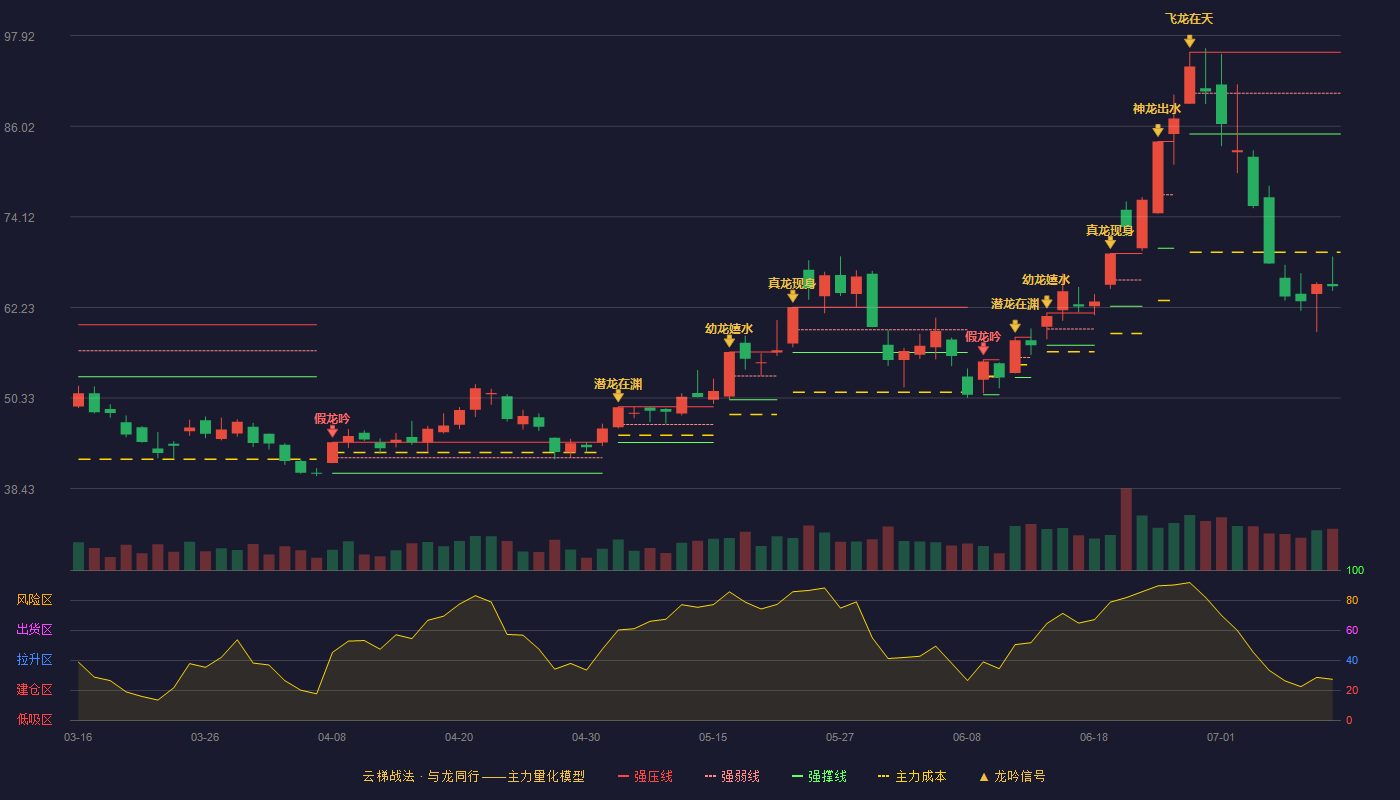
Task: Click the 38.43 price axis label
Action: (x=19, y=490)
